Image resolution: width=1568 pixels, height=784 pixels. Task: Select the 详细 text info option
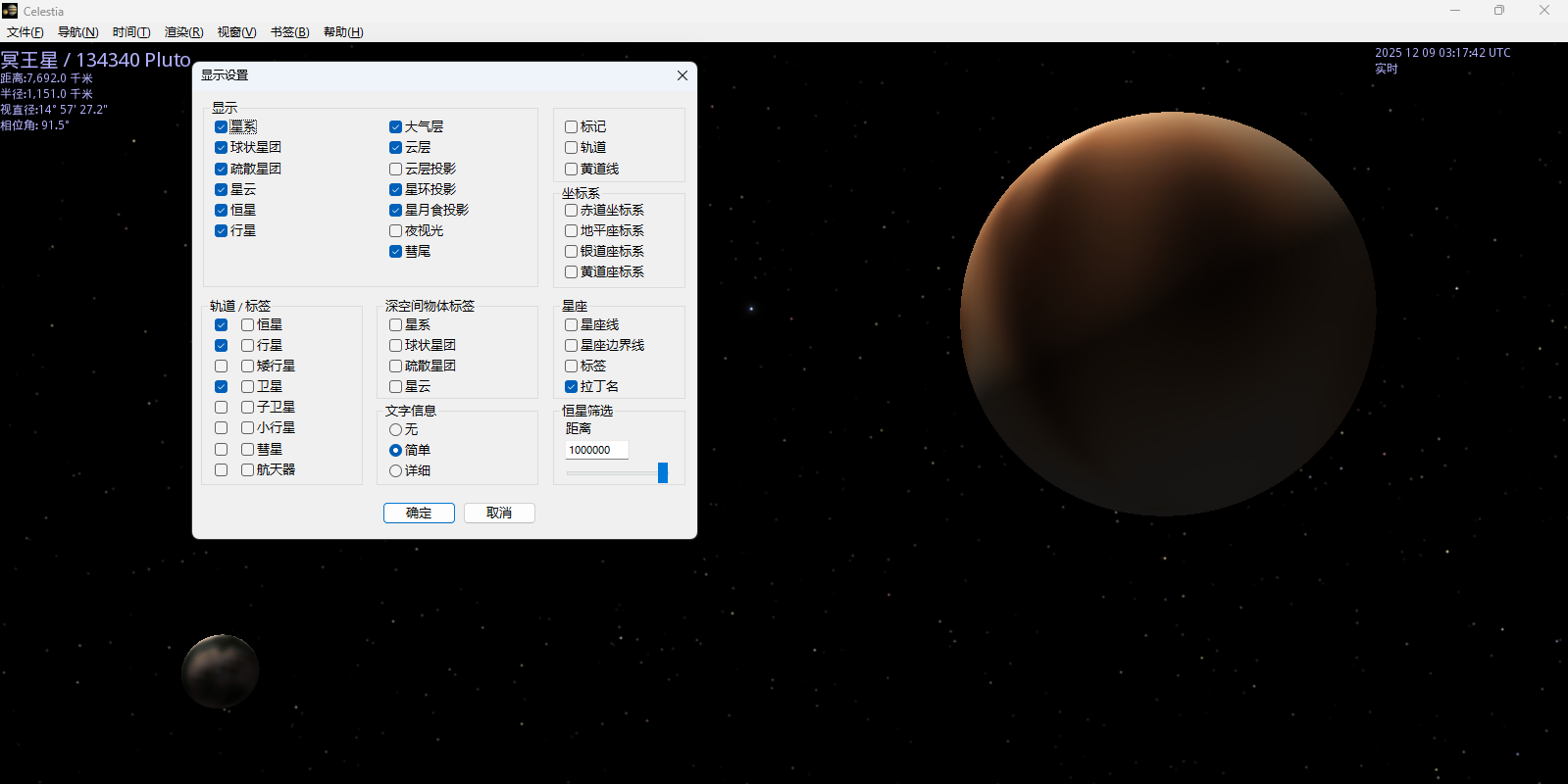[395, 471]
